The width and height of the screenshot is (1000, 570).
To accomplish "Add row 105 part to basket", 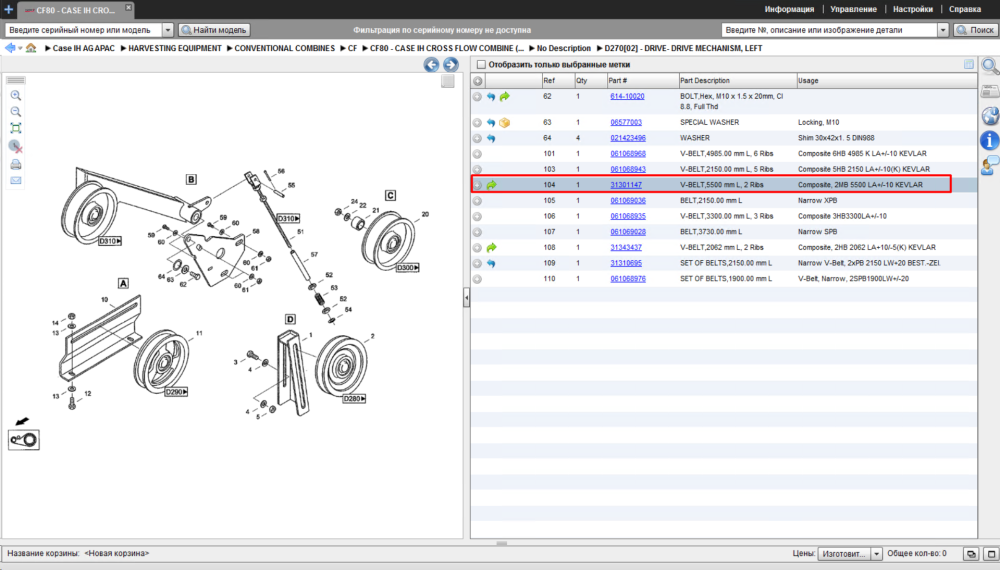I will [477, 201].
